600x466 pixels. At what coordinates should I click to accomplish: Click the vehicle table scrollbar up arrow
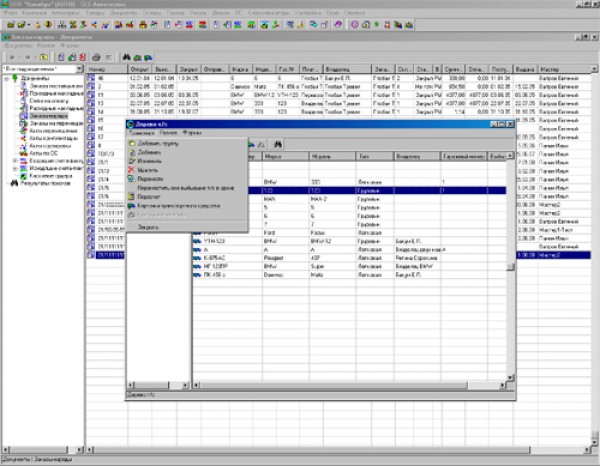511,157
